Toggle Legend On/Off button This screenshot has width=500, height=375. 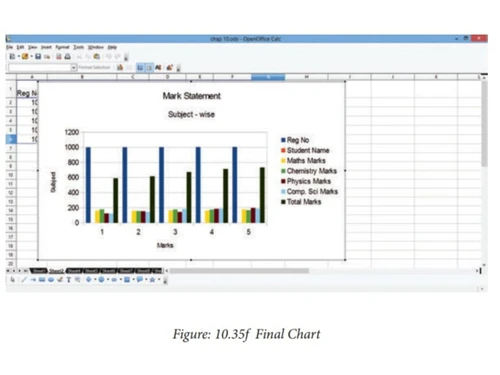coord(149,68)
